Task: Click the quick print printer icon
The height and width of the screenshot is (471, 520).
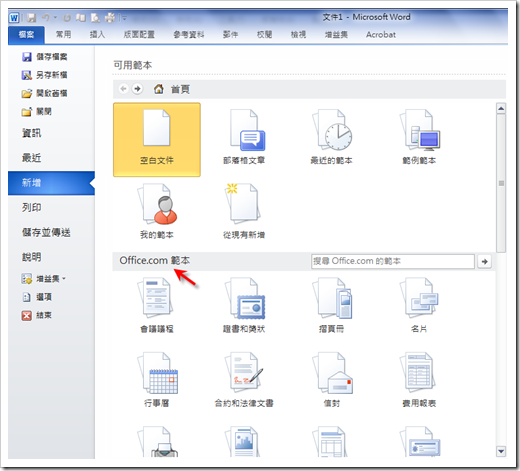Action: click(110, 18)
